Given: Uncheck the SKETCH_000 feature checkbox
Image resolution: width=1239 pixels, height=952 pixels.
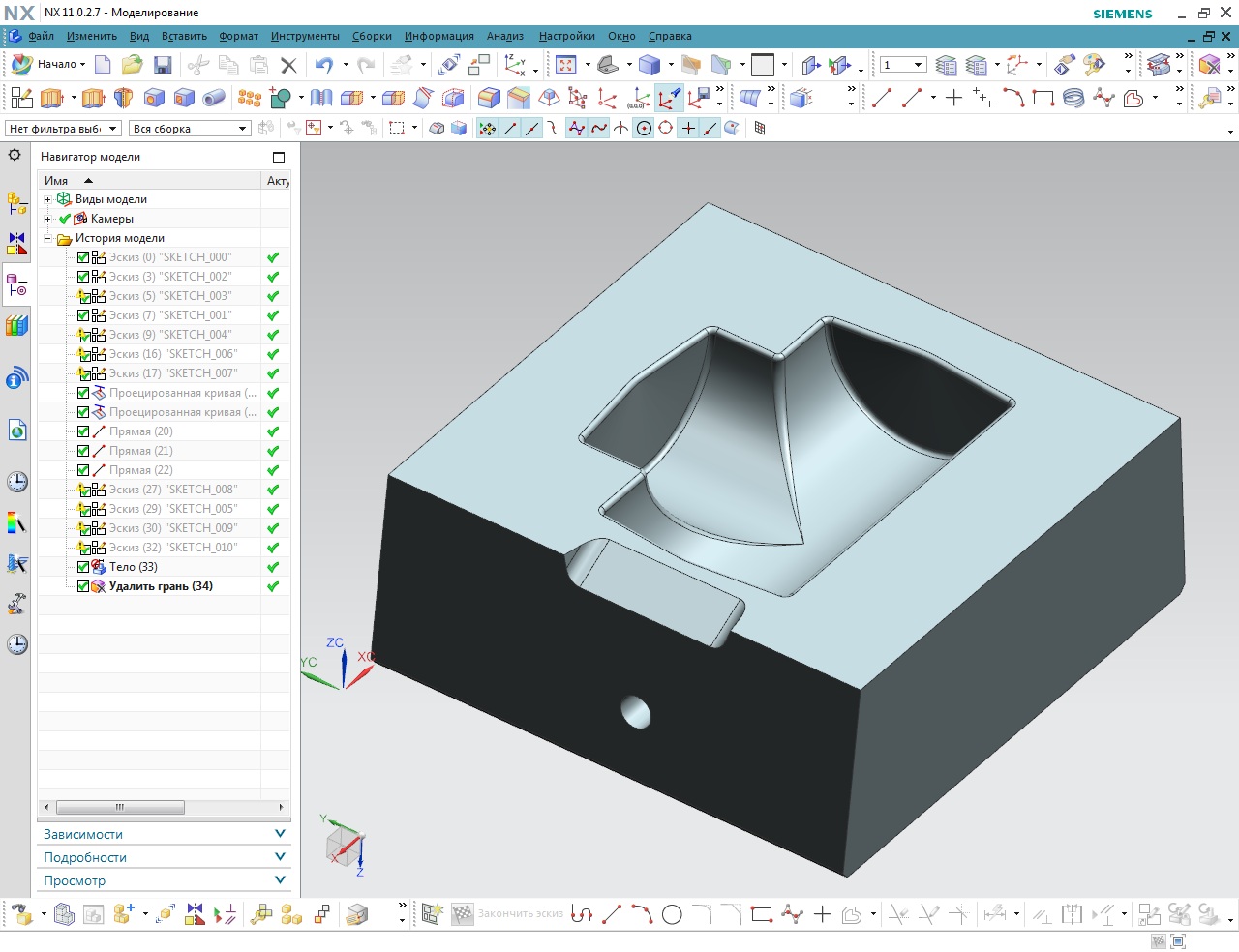Looking at the screenshot, I should click(83, 257).
